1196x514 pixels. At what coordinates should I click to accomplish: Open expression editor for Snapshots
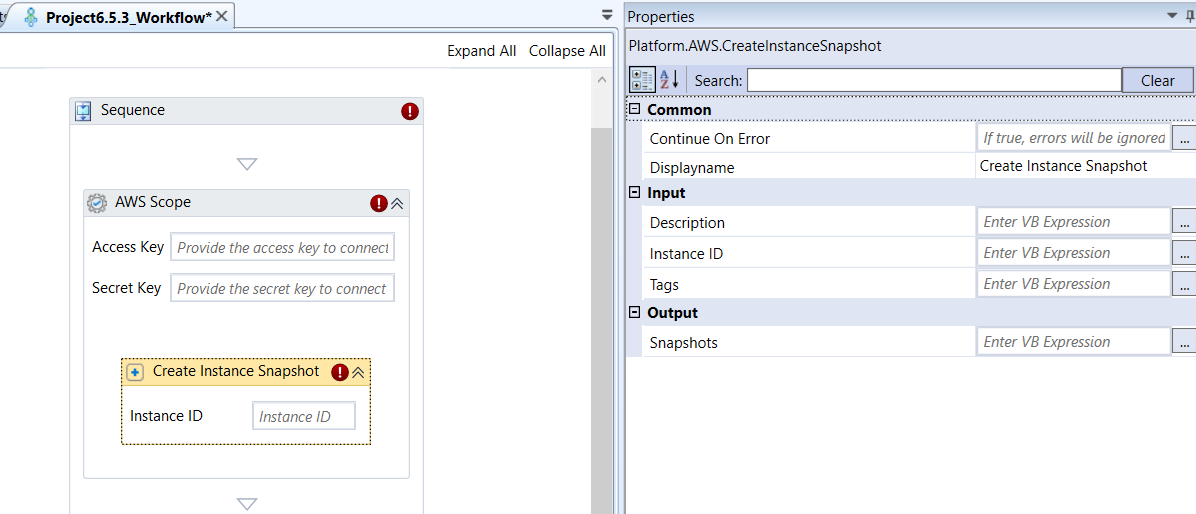coord(1184,342)
